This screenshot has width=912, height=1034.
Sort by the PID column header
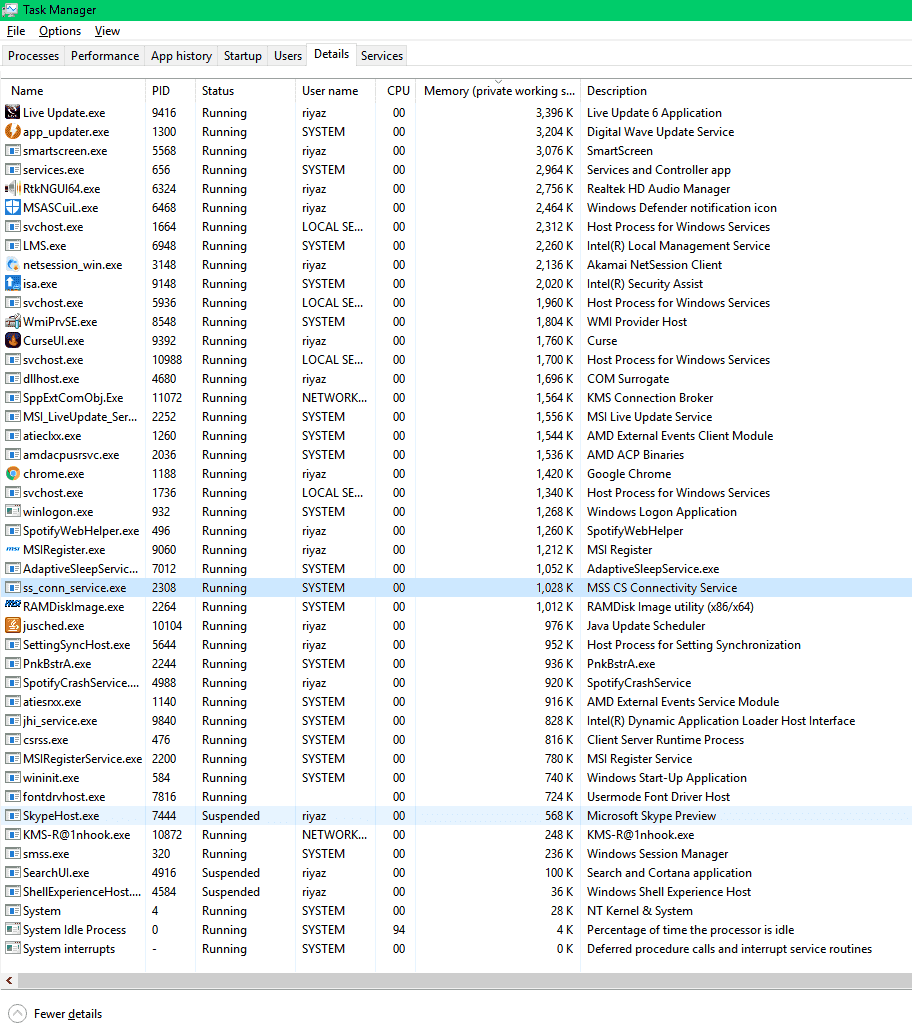[x=170, y=90]
